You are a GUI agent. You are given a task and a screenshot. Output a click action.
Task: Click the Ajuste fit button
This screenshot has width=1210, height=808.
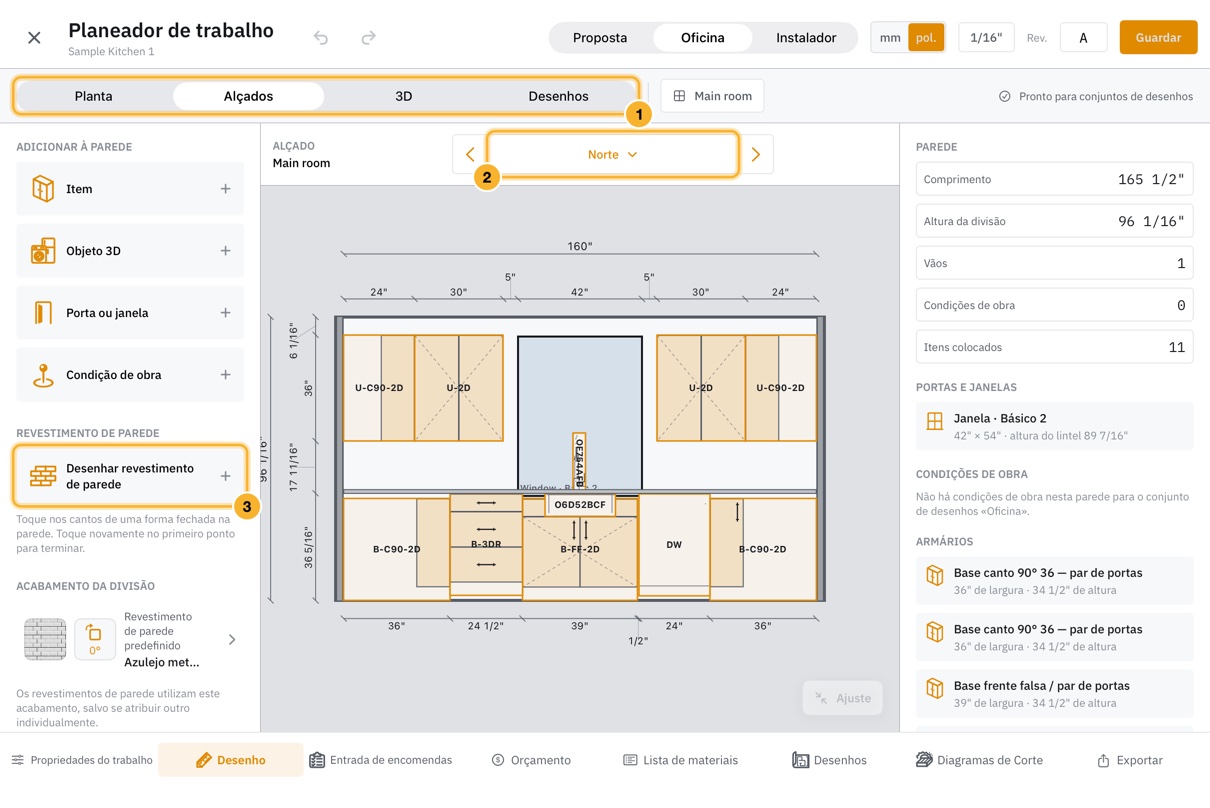pyautogui.click(x=843, y=698)
